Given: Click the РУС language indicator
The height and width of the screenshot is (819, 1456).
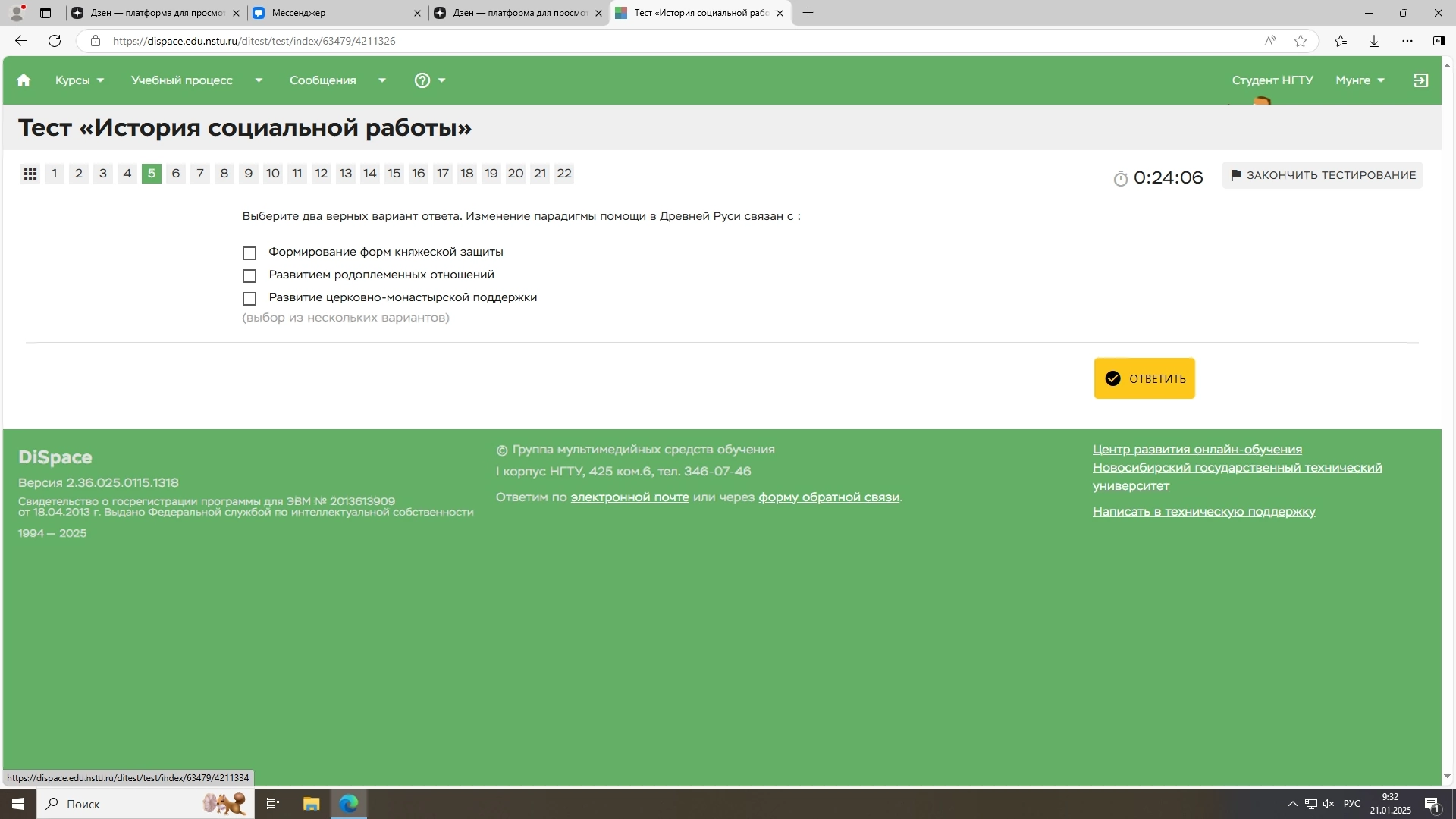Looking at the screenshot, I should click(1352, 804).
